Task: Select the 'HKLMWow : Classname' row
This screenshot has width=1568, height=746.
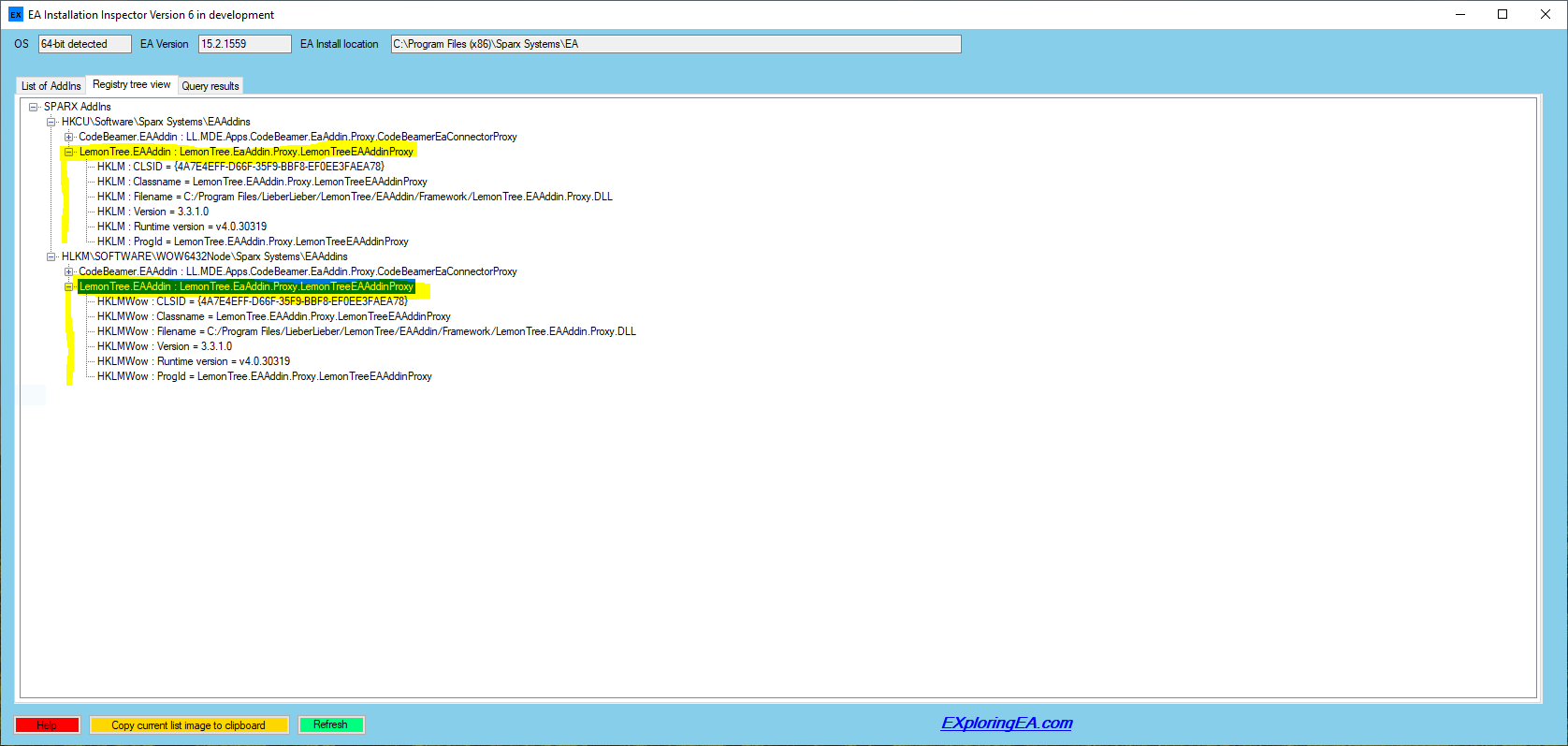Action: click(x=274, y=316)
